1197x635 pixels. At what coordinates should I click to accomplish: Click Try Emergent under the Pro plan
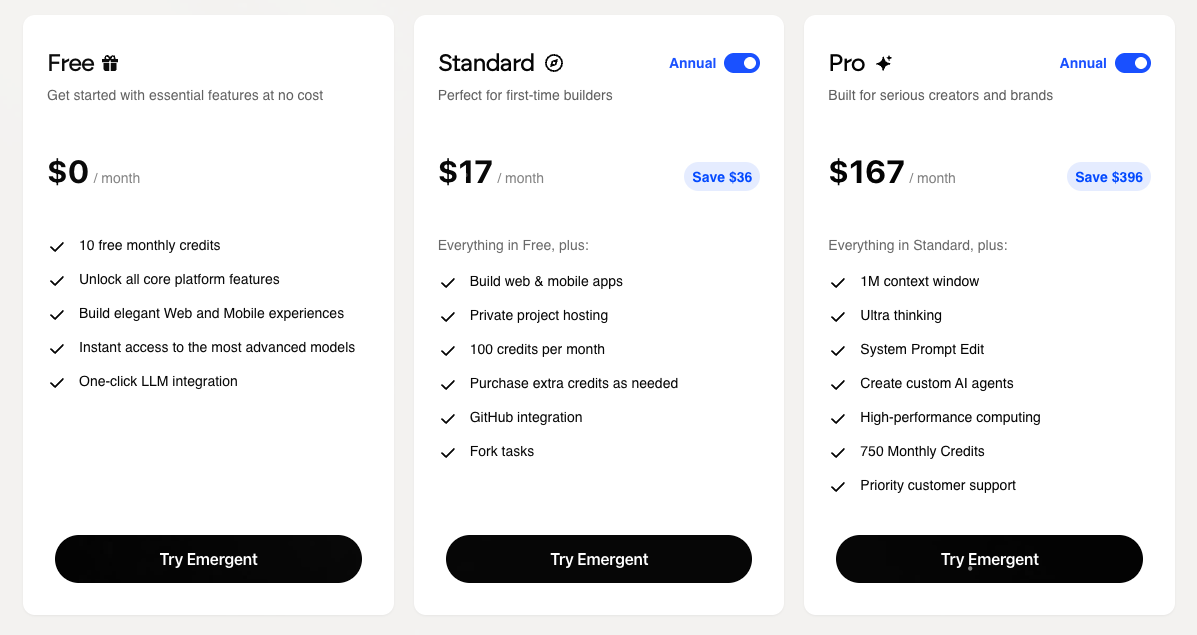[x=989, y=559]
